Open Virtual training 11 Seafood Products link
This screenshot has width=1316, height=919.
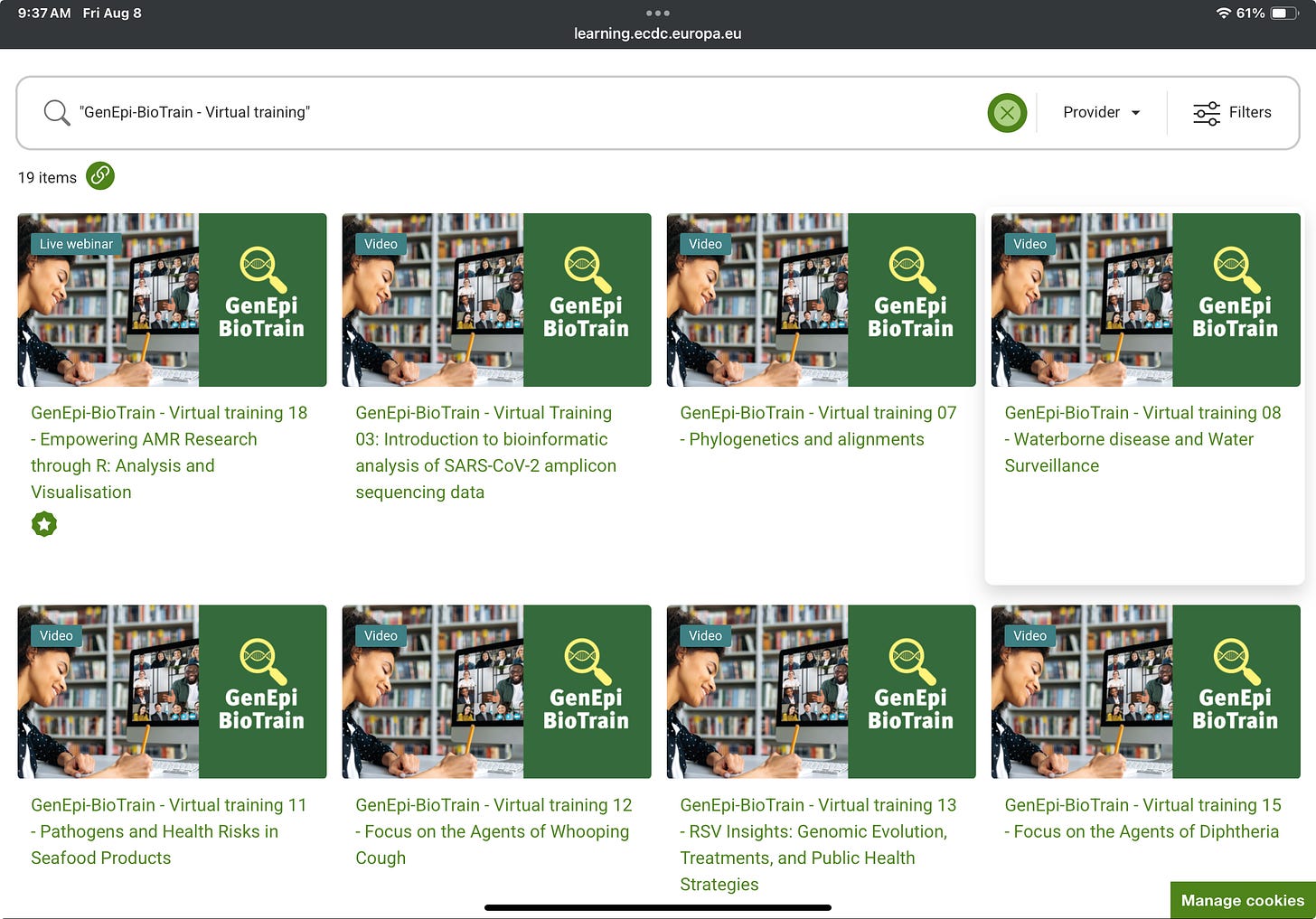tap(169, 831)
